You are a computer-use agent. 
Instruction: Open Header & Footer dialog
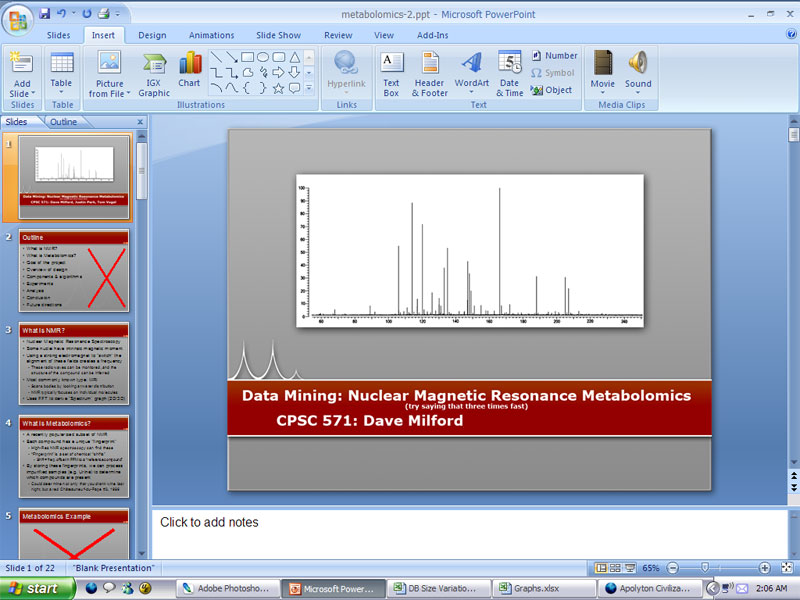[430, 73]
